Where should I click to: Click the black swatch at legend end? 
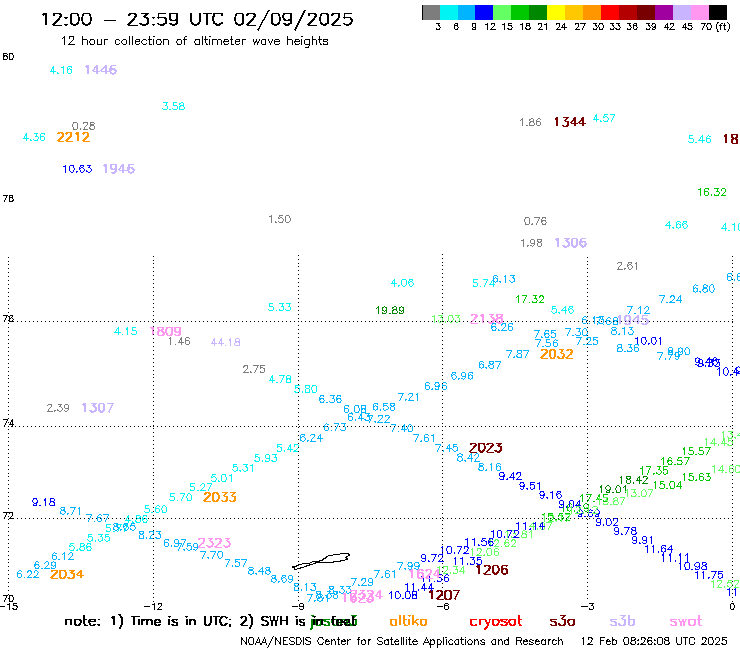[x=717, y=12]
